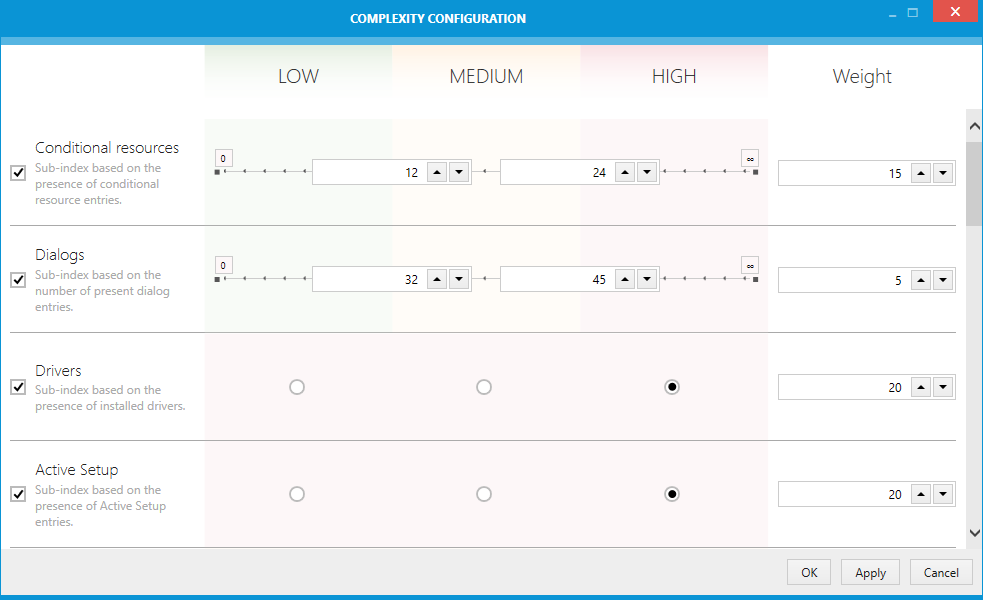This screenshot has height=600, width=983.
Task: Click the down arrow on the vertical scrollbar
Action: tap(974, 533)
